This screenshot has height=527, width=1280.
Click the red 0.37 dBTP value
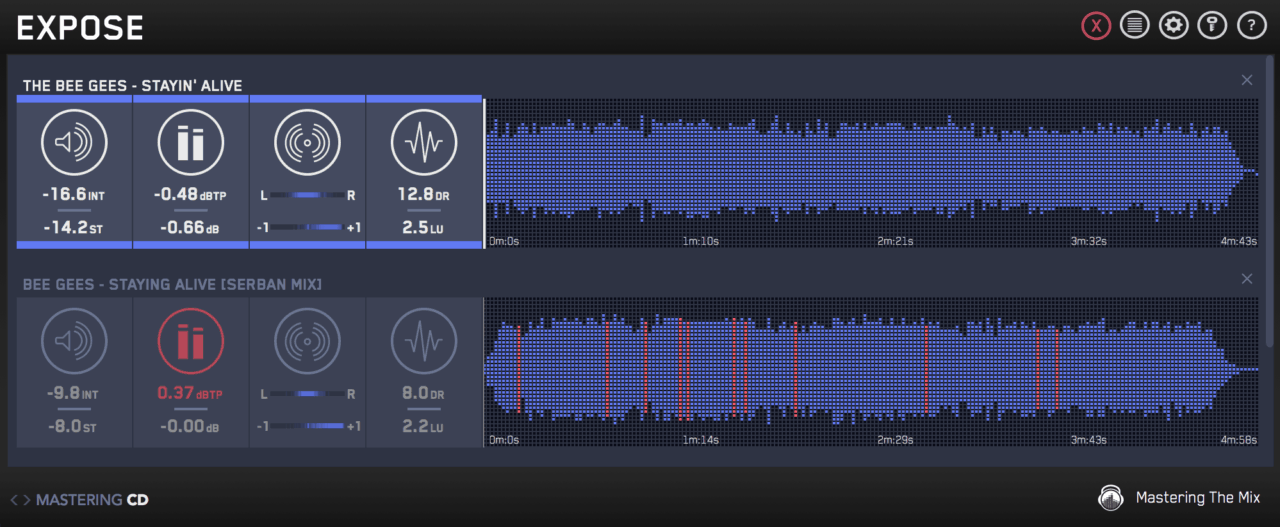[191, 394]
